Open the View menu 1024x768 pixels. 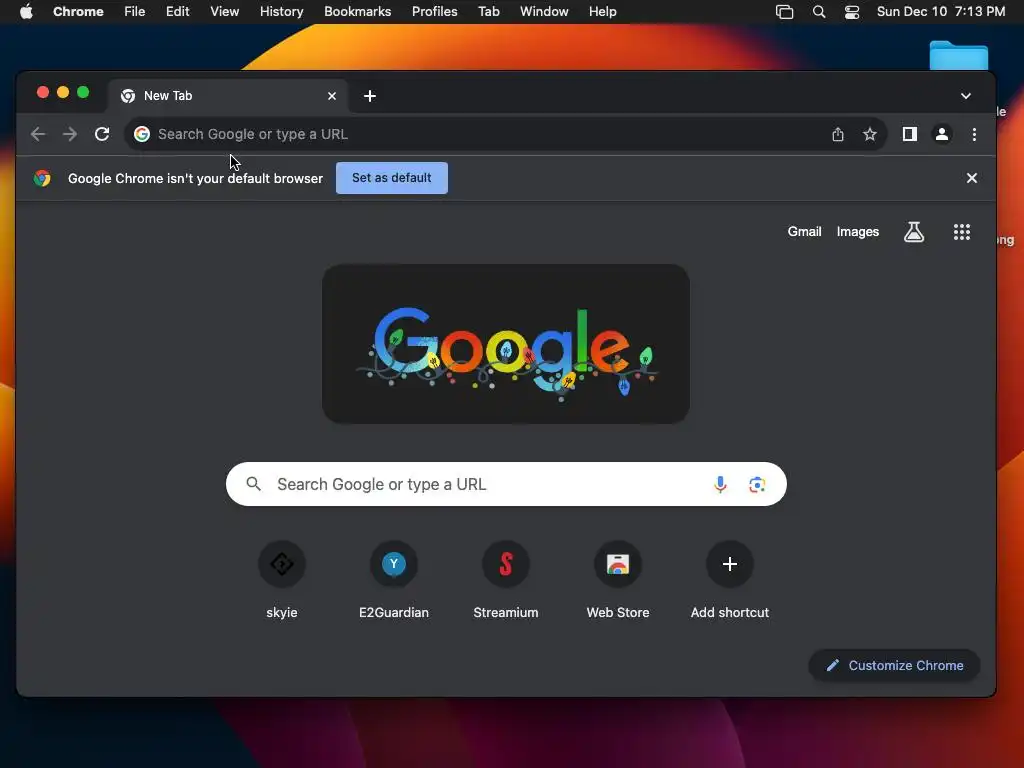click(x=225, y=12)
